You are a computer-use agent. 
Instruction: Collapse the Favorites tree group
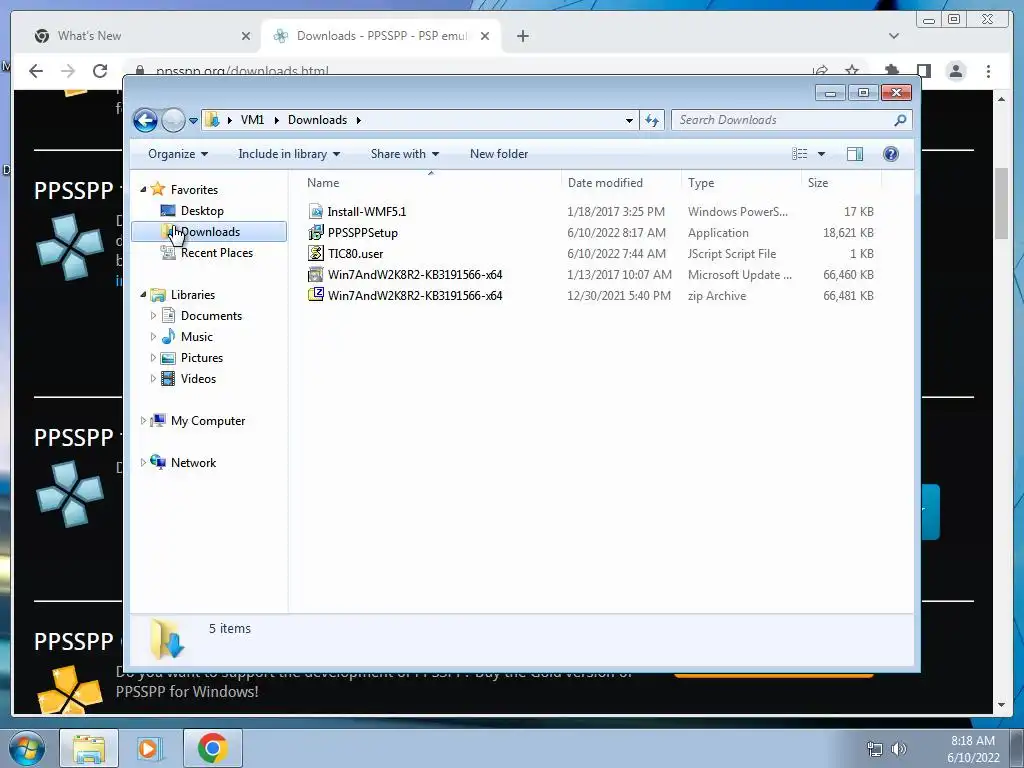[x=143, y=189]
